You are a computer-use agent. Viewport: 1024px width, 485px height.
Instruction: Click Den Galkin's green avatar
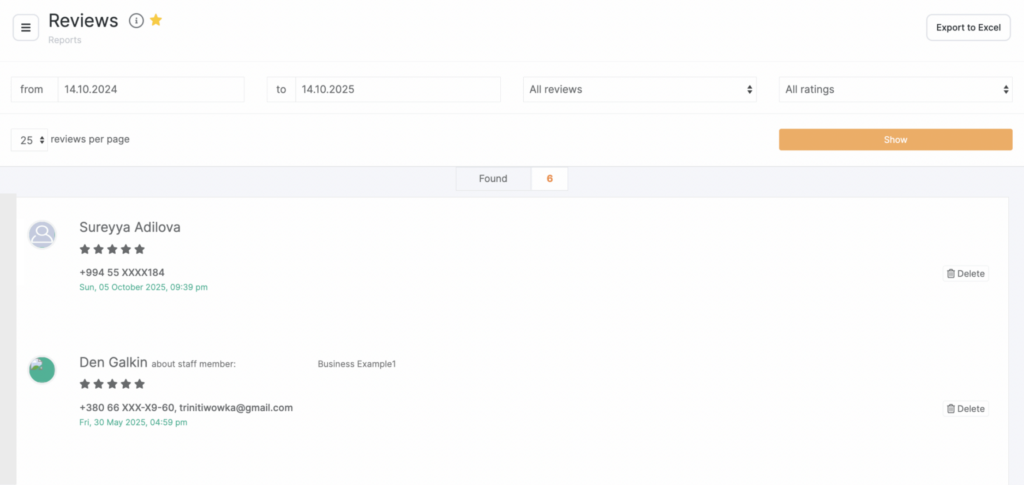pyautogui.click(x=42, y=370)
